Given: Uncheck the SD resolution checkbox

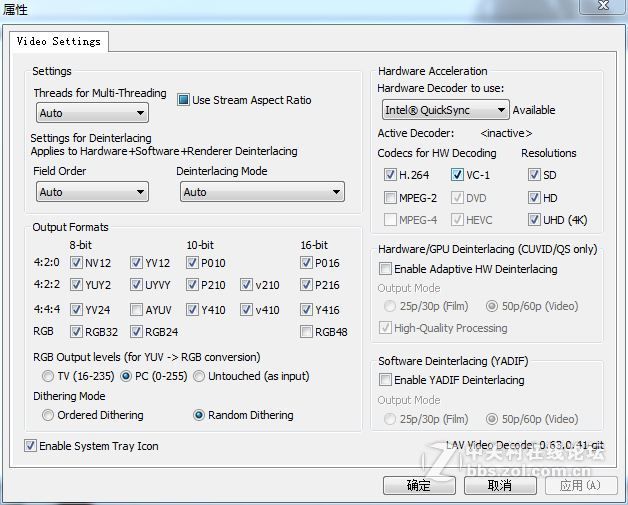Looking at the screenshot, I should click(x=534, y=175).
